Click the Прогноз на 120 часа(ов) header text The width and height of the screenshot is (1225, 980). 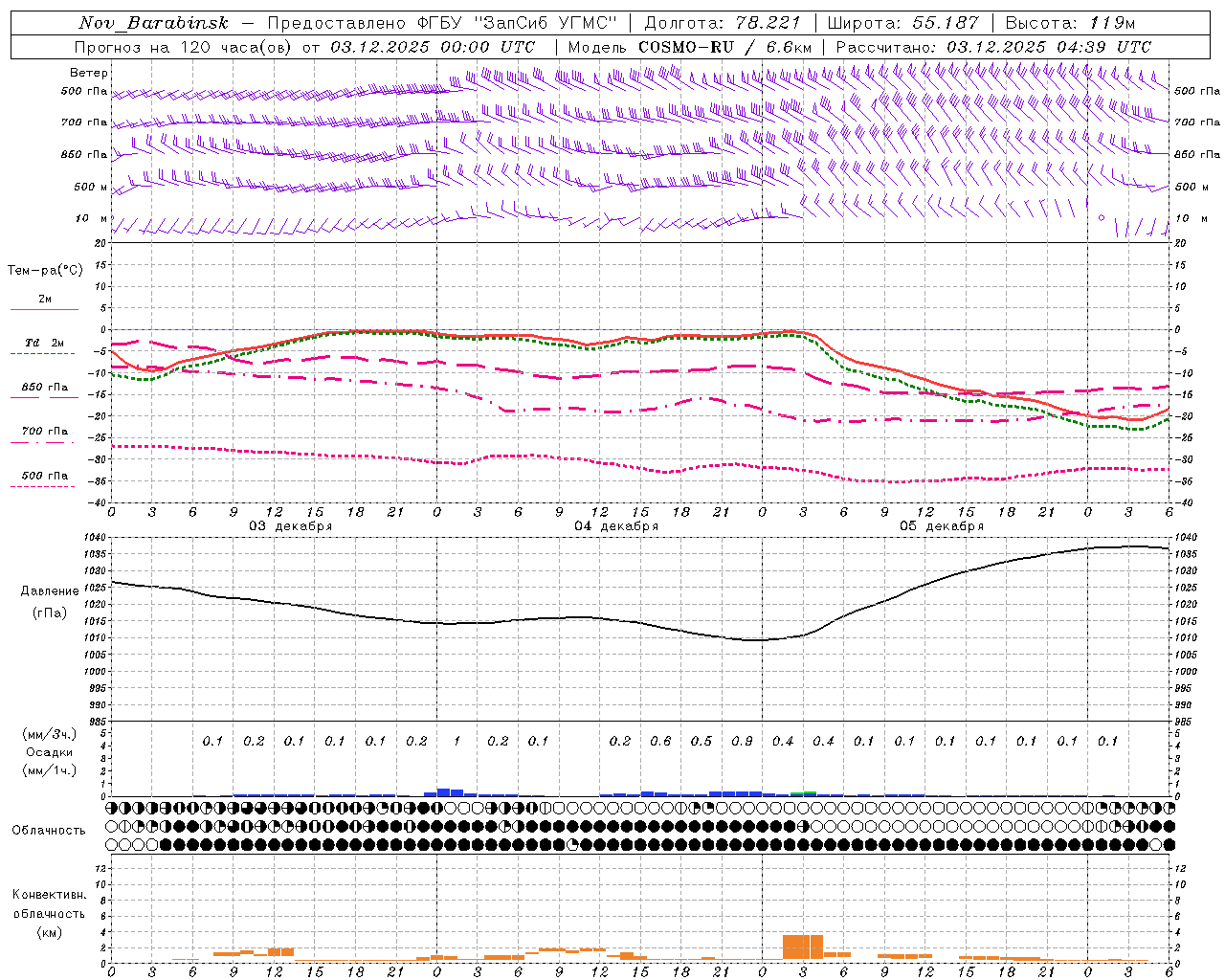pyautogui.click(x=185, y=46)
